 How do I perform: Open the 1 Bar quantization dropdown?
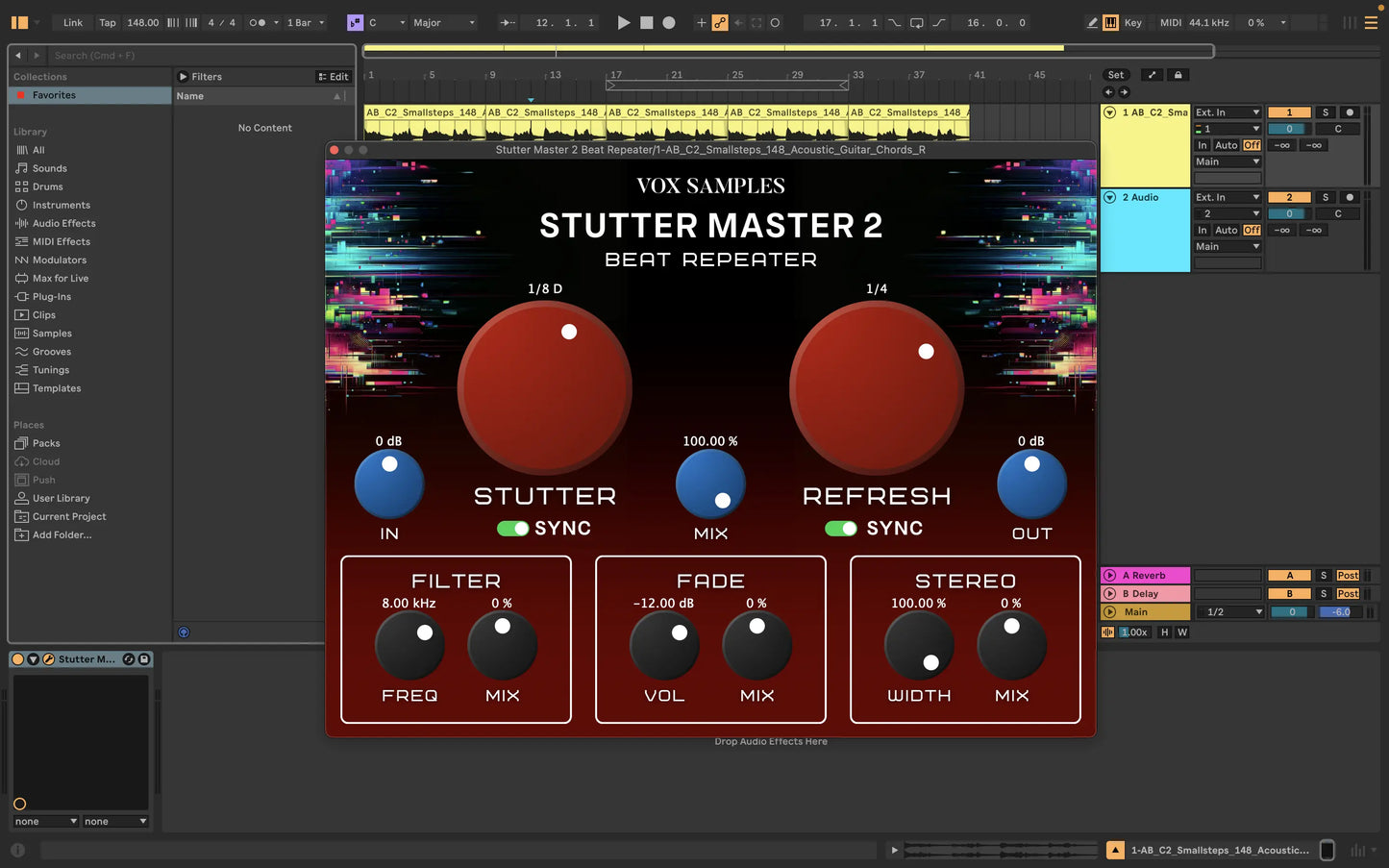point(305,22)
